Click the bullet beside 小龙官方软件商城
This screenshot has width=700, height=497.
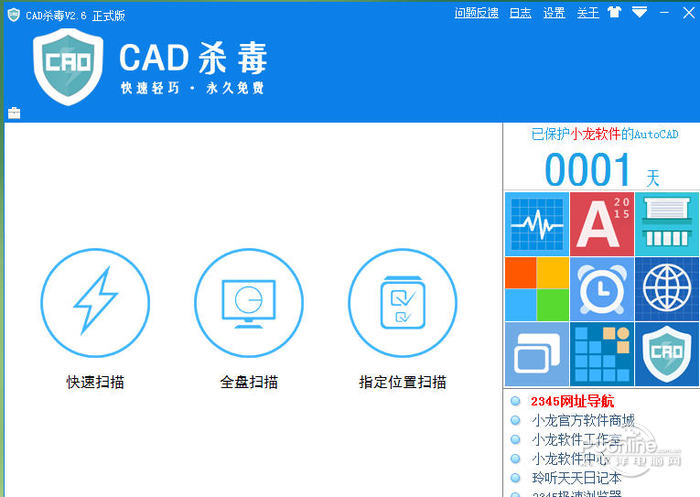click(x=515, y=420)
